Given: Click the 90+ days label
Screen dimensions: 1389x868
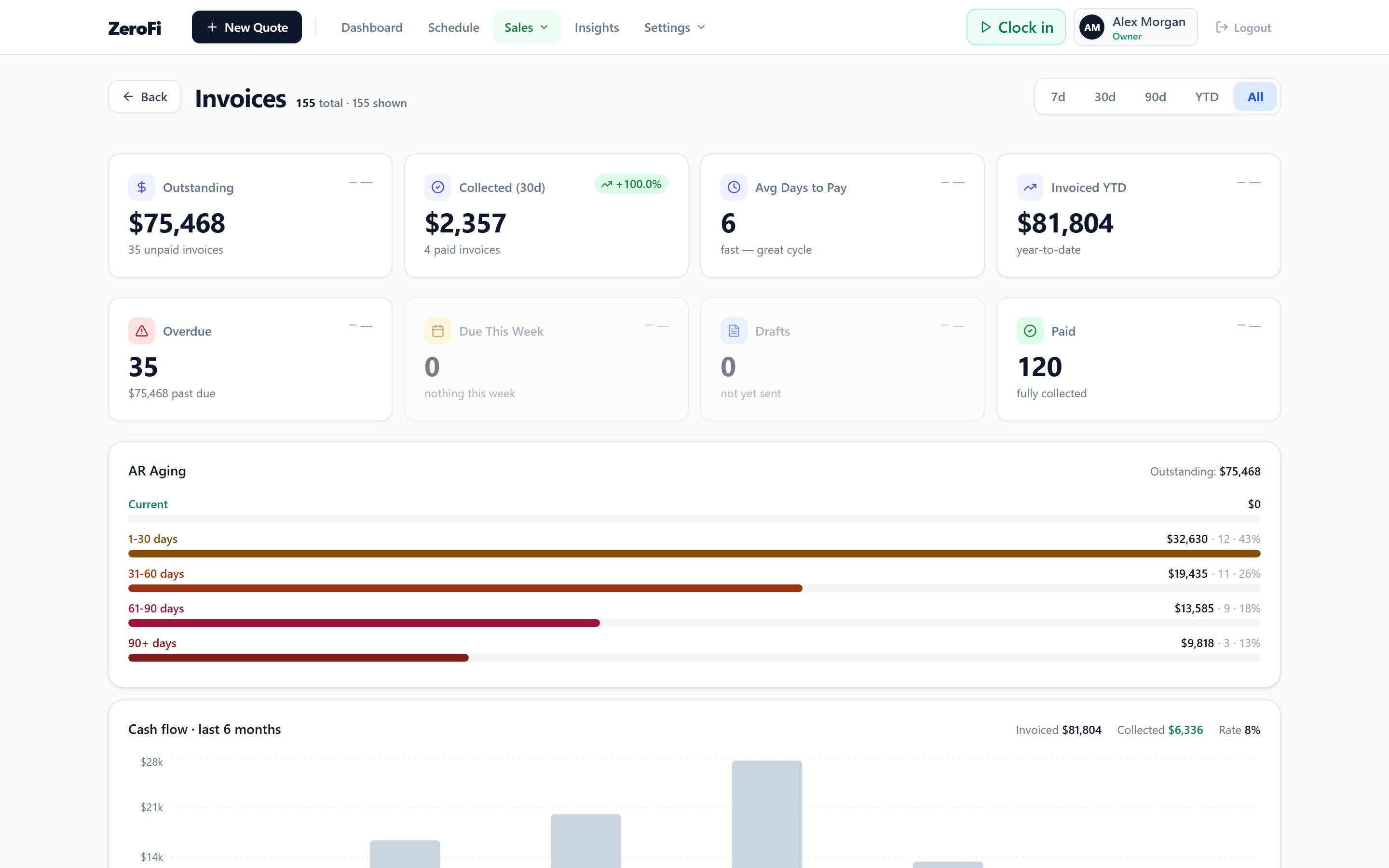Looking at the screenshot, I should coord(152,643).
